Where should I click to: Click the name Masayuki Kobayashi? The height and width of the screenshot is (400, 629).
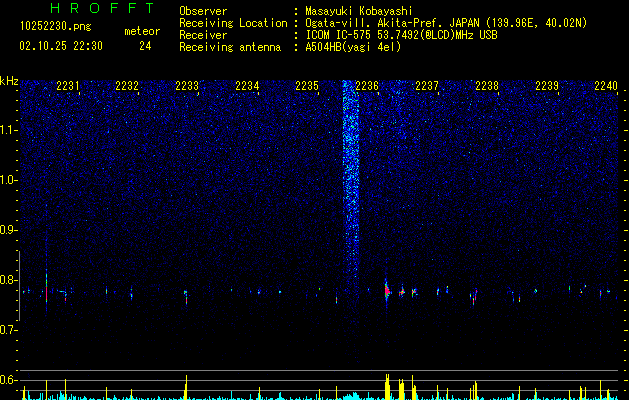pos(359,11)
